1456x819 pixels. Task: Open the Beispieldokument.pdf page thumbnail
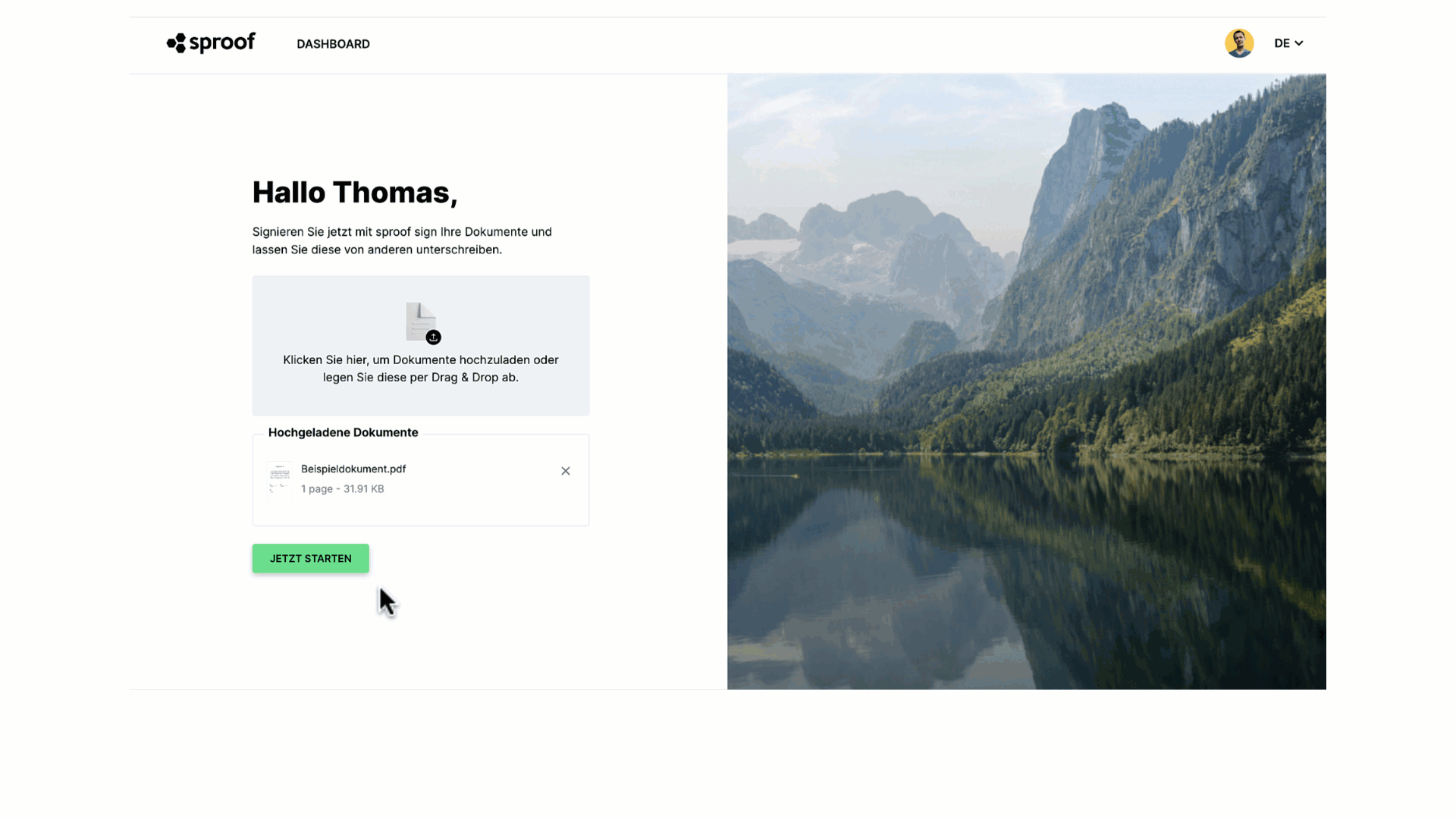click(x=279, y=480)
